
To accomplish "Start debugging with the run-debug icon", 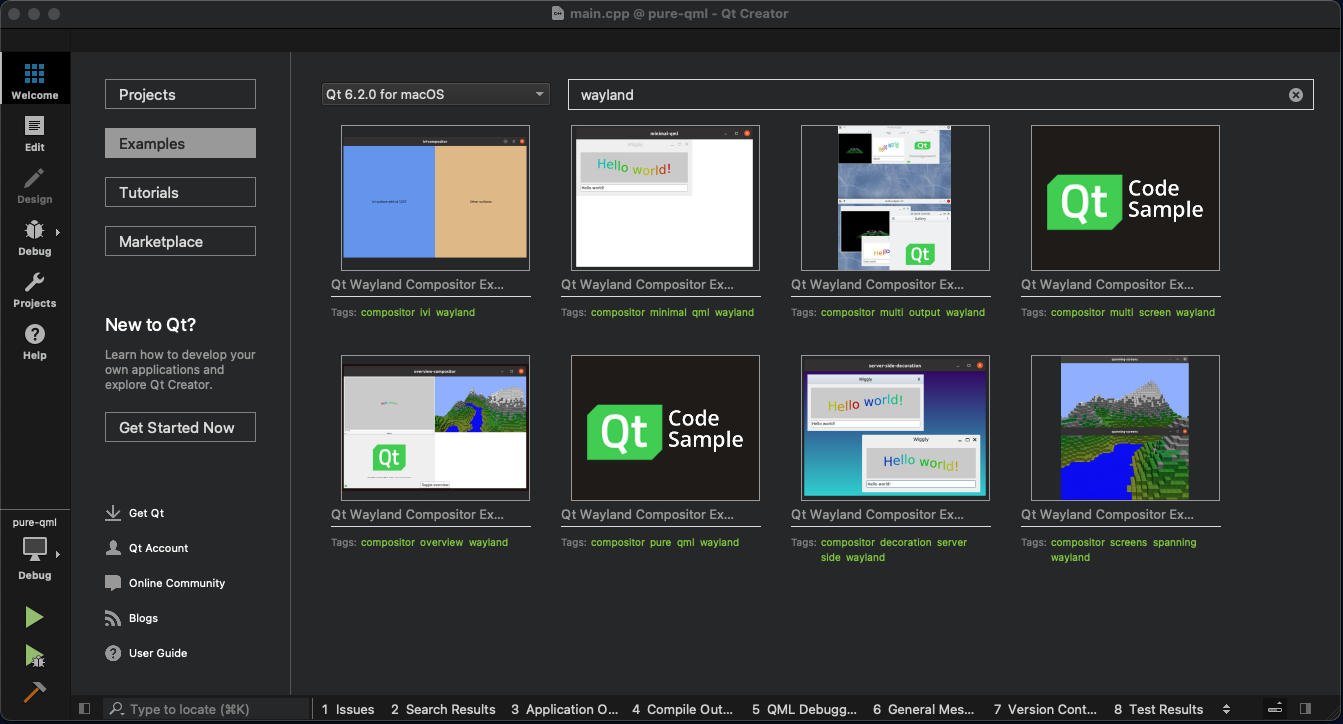I will click(35, 656).
